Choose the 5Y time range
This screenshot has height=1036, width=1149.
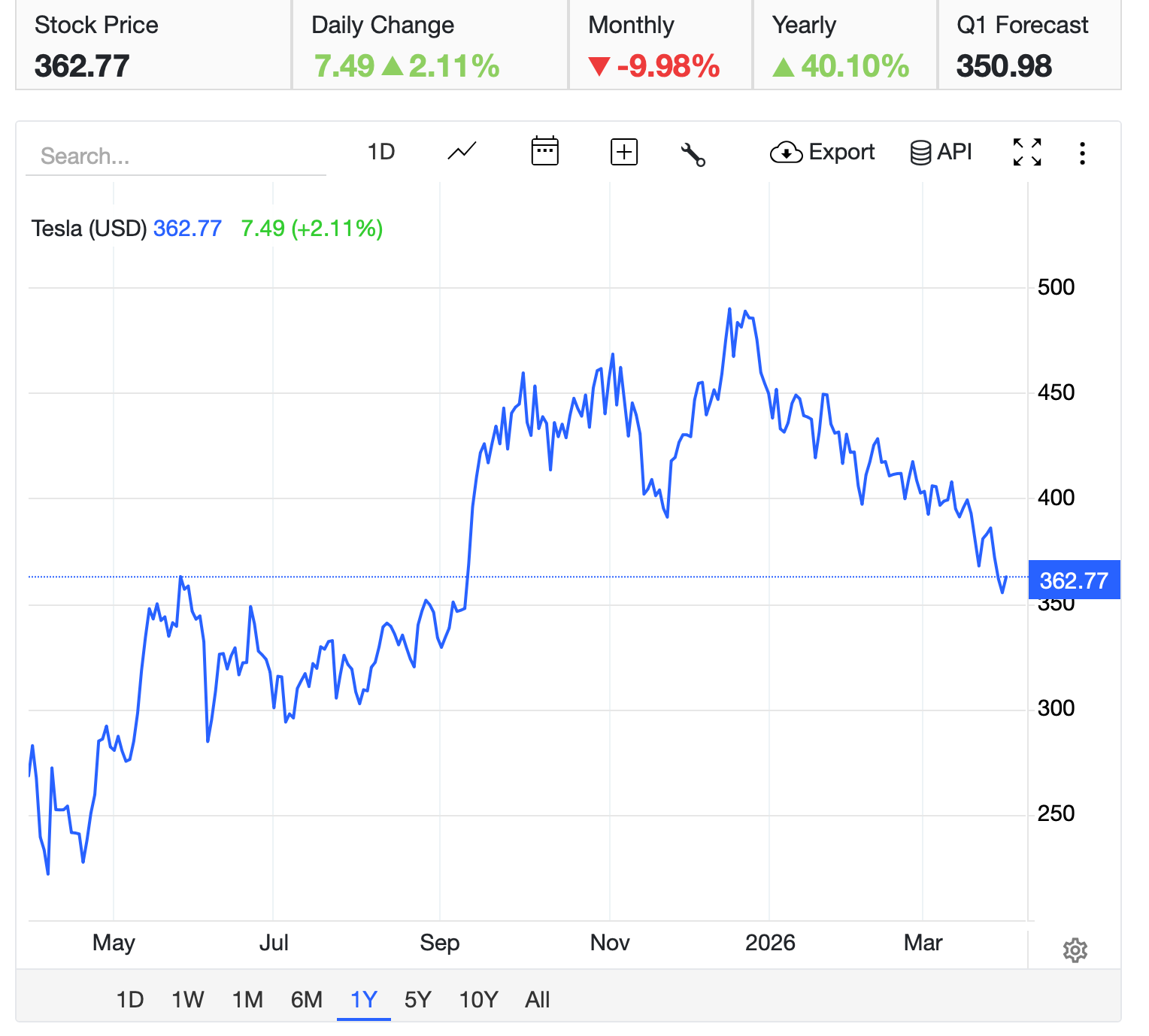417,1000
